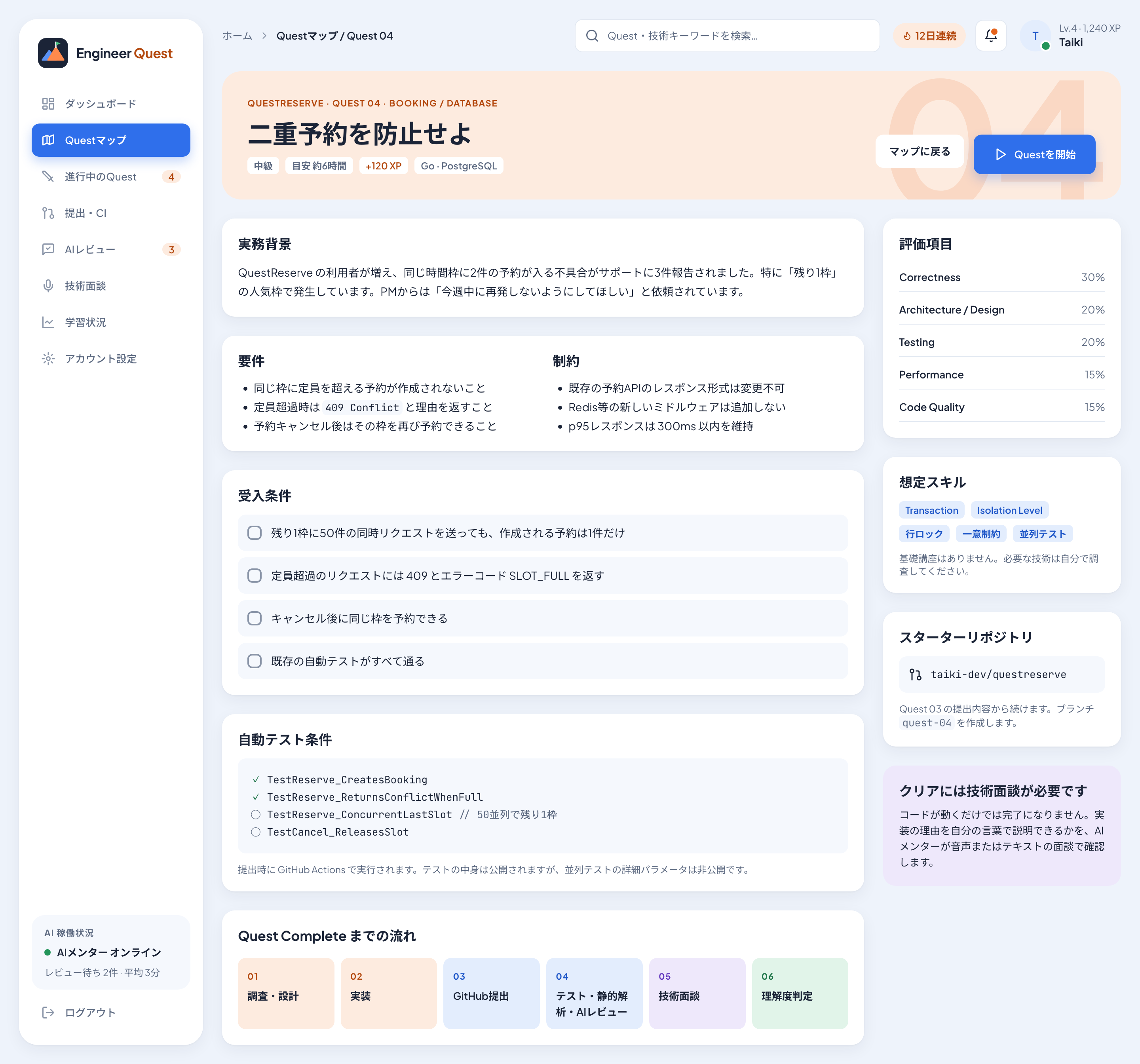Open the notification bell
Image resolution: width=1140 pixels, height=1064 pixels.
(x=991, y=36)
